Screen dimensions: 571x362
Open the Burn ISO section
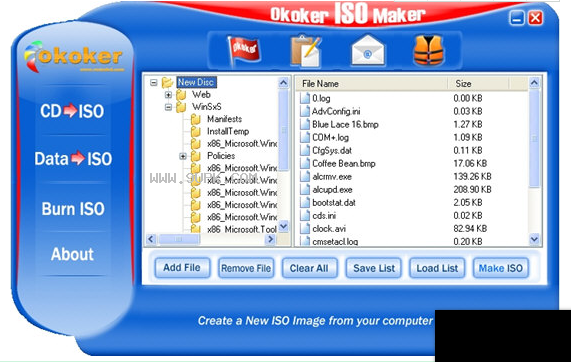pos(73,209)
